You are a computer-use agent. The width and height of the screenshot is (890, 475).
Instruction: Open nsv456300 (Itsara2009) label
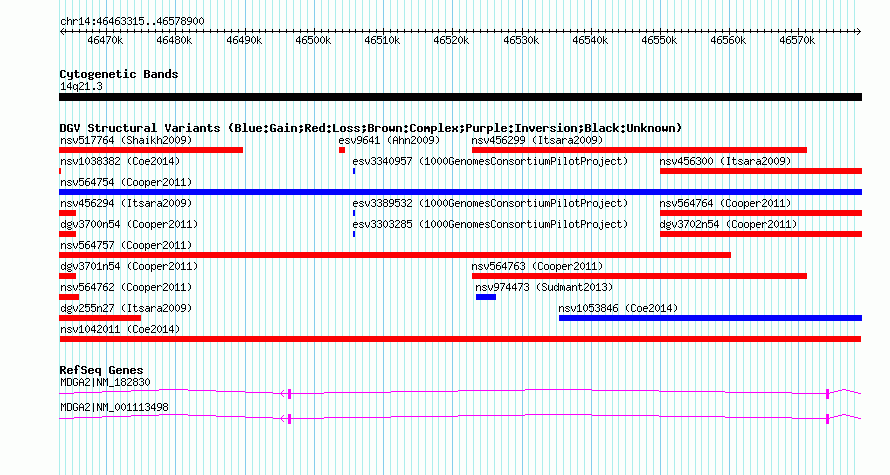pyautogui.click(x=725, y=161)
